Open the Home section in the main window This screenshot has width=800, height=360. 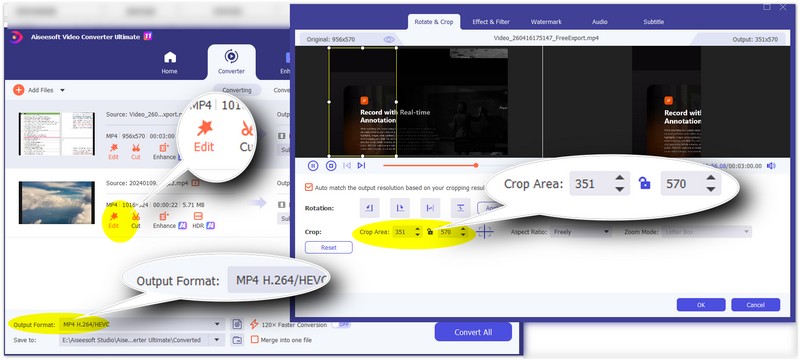click(x=169, y=62)
